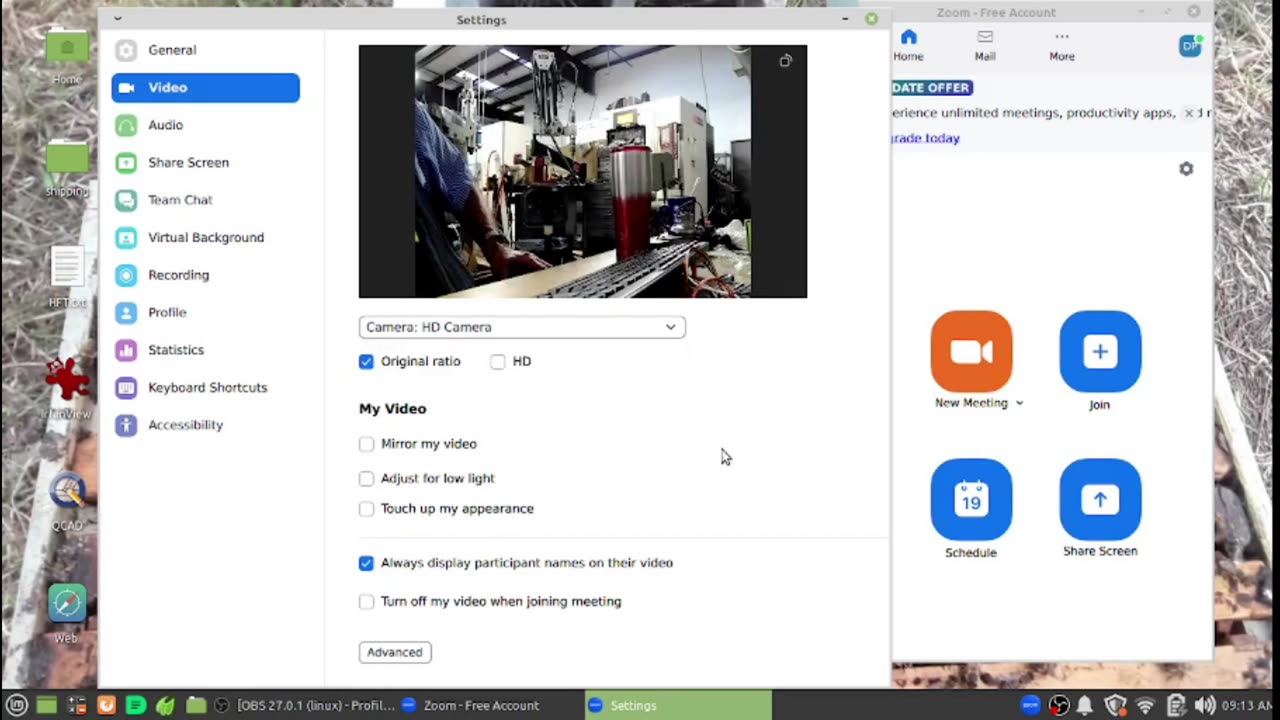
Task: Click the Share Screen button in Zoom
Action: (x=1100, y=499)
